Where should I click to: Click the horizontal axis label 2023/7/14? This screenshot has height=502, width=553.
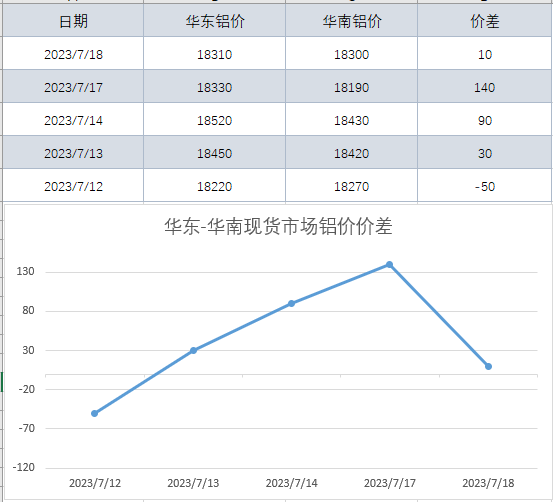[x=291, y=483]
